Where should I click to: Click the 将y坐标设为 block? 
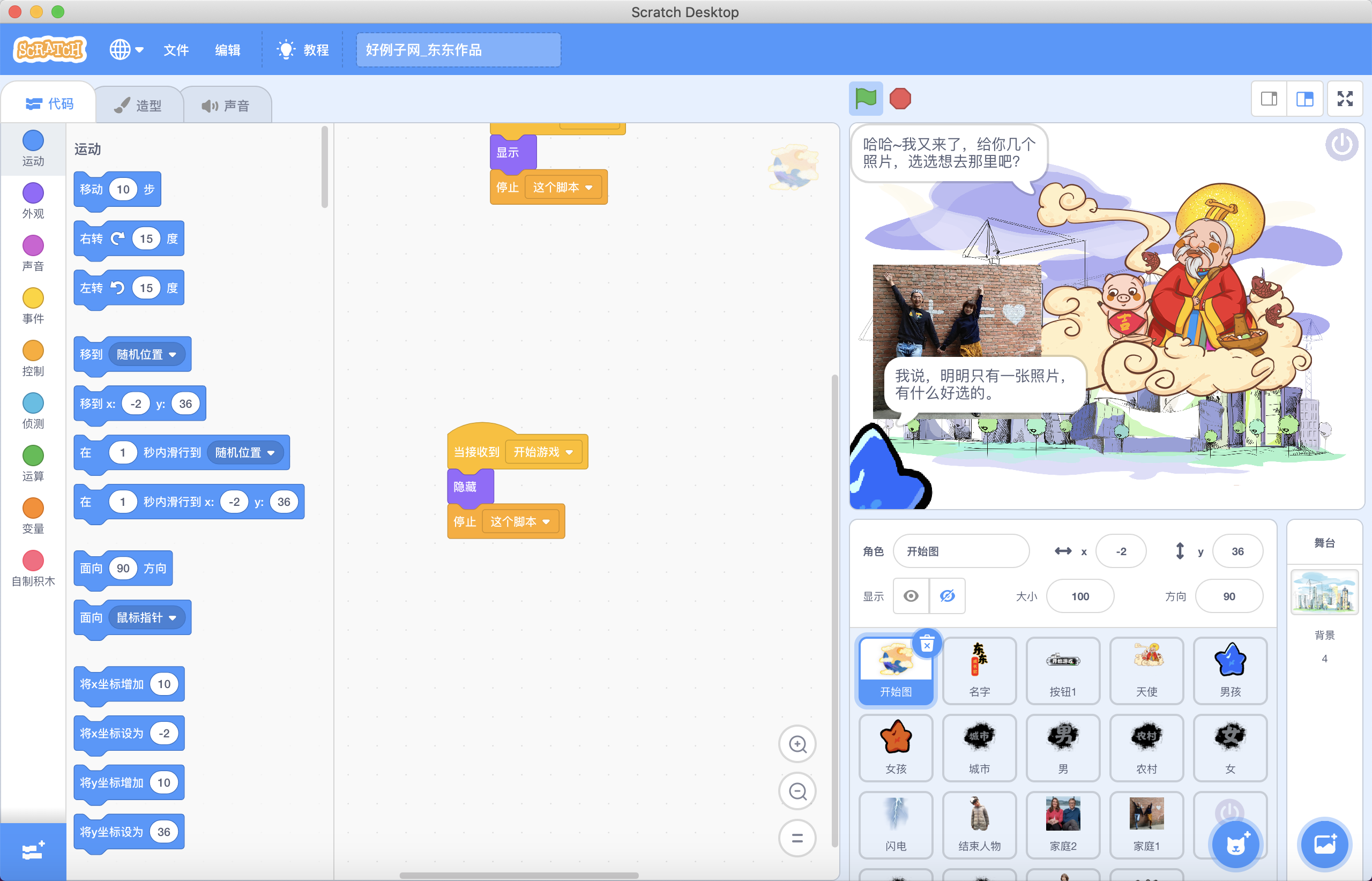pyautogui.click(x=129, y=832)
